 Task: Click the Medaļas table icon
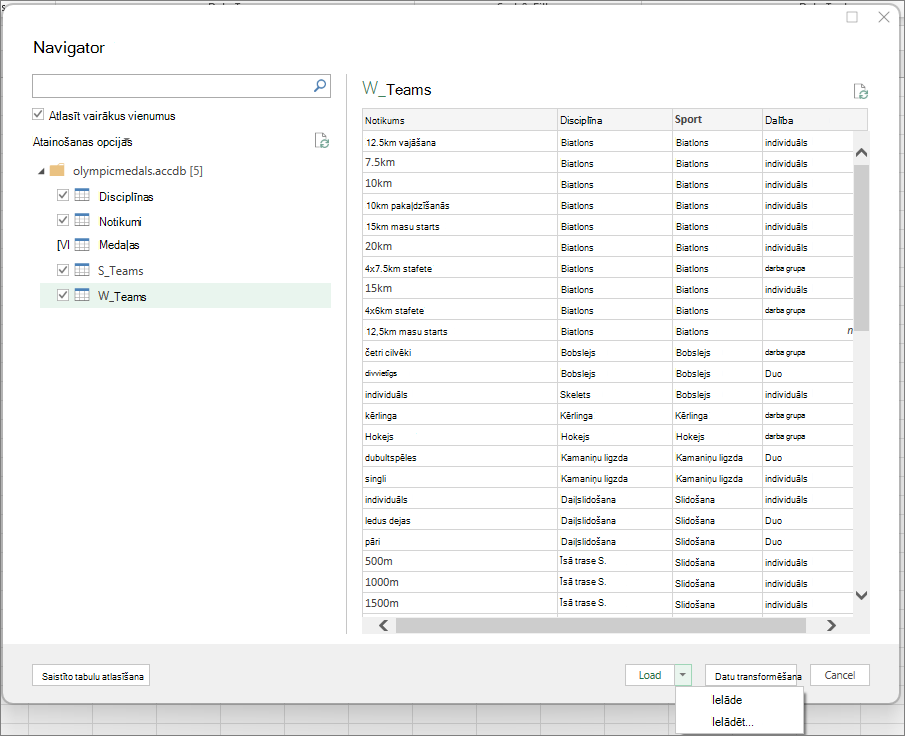pyautogui.click(x=82, y=245)
